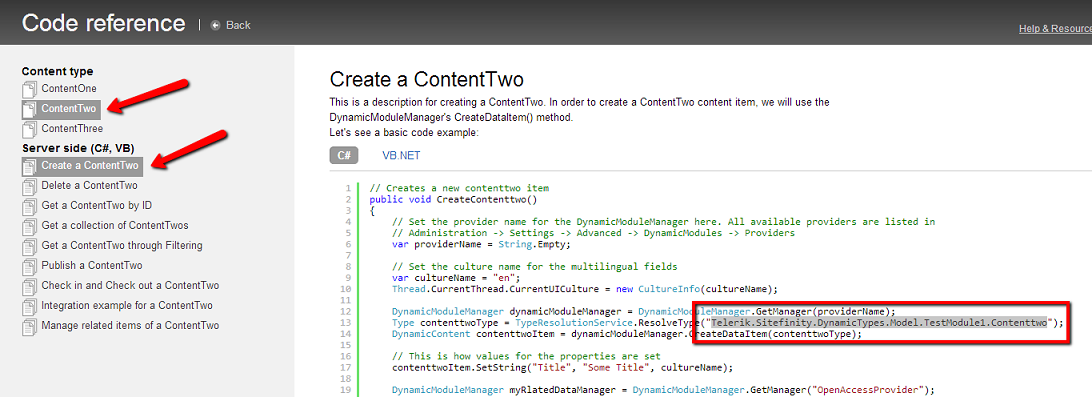Click icon beside Check in and Check out

pos(29,286)
